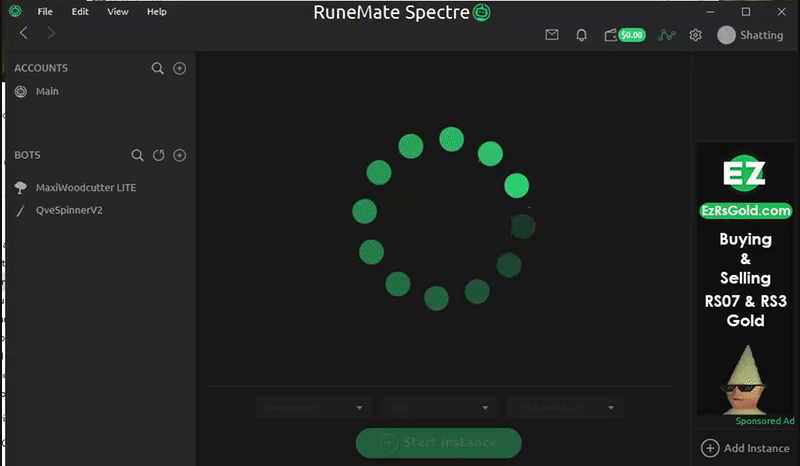Click the Sponsored Ad label

[765, 421]
